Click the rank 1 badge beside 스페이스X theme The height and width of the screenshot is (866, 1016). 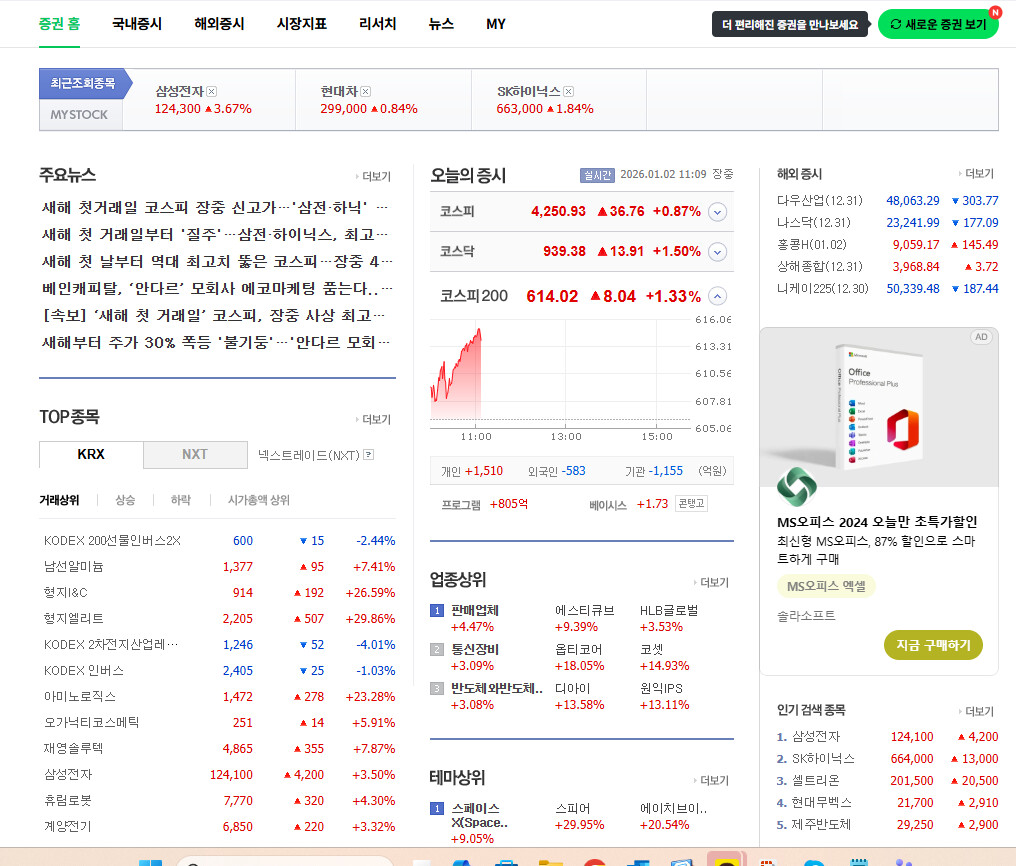pos(437,808)
